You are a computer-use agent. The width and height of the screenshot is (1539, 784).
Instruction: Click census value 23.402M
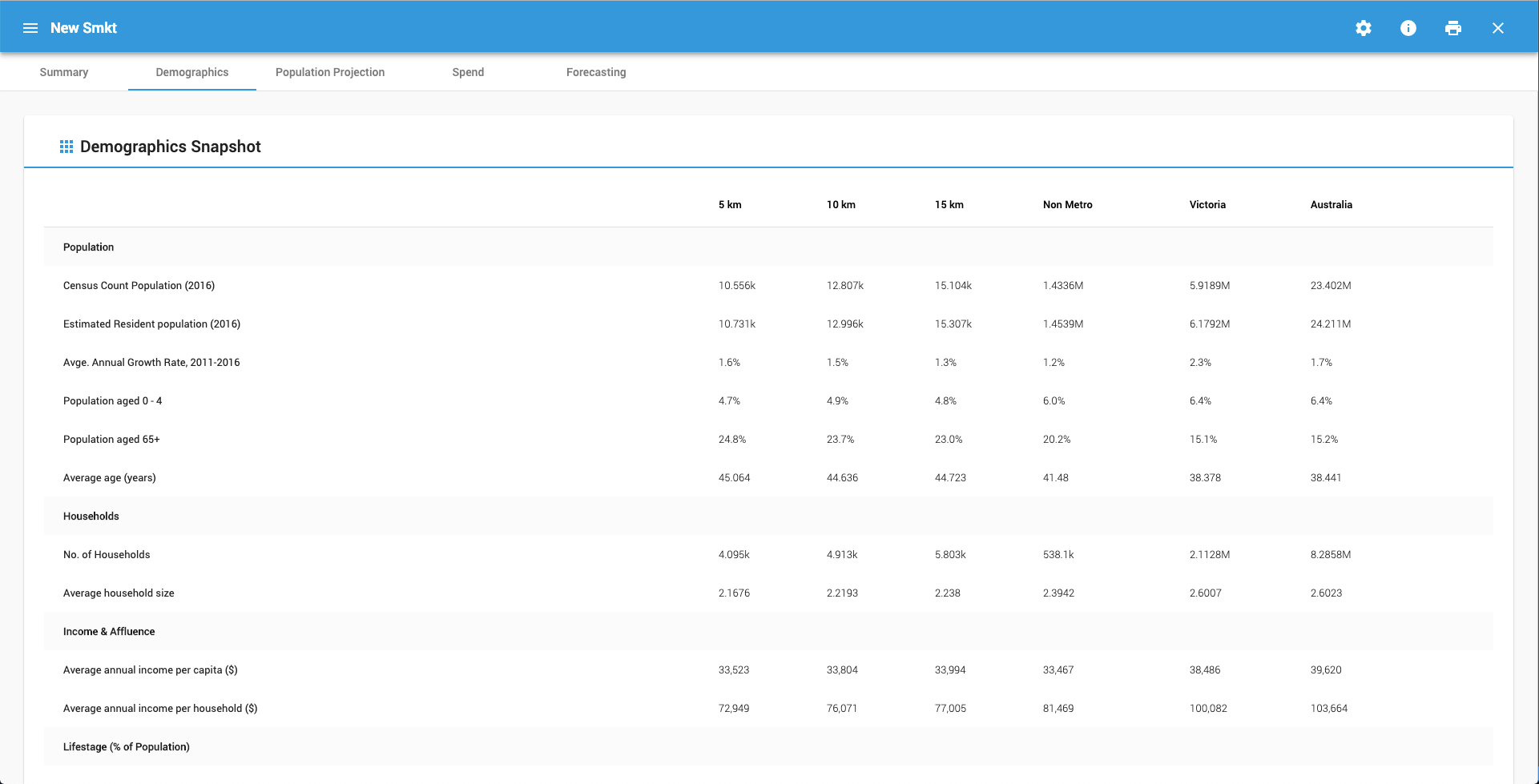point(1331,286)
